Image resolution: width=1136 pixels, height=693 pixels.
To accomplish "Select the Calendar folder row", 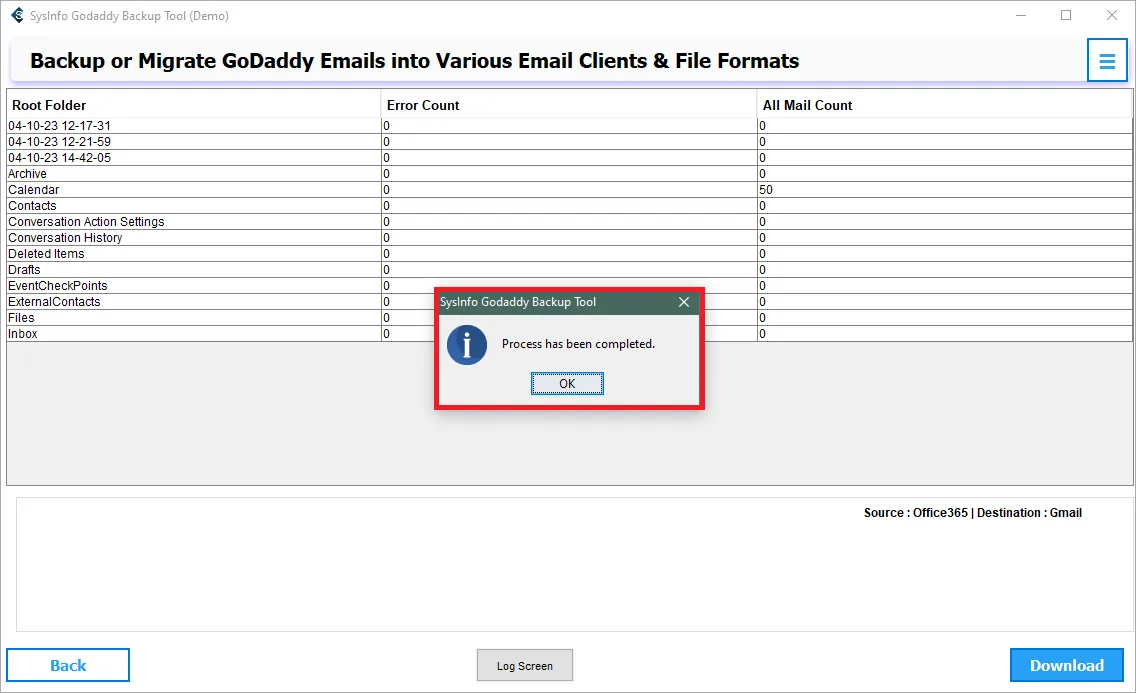I will coord(569,189).
